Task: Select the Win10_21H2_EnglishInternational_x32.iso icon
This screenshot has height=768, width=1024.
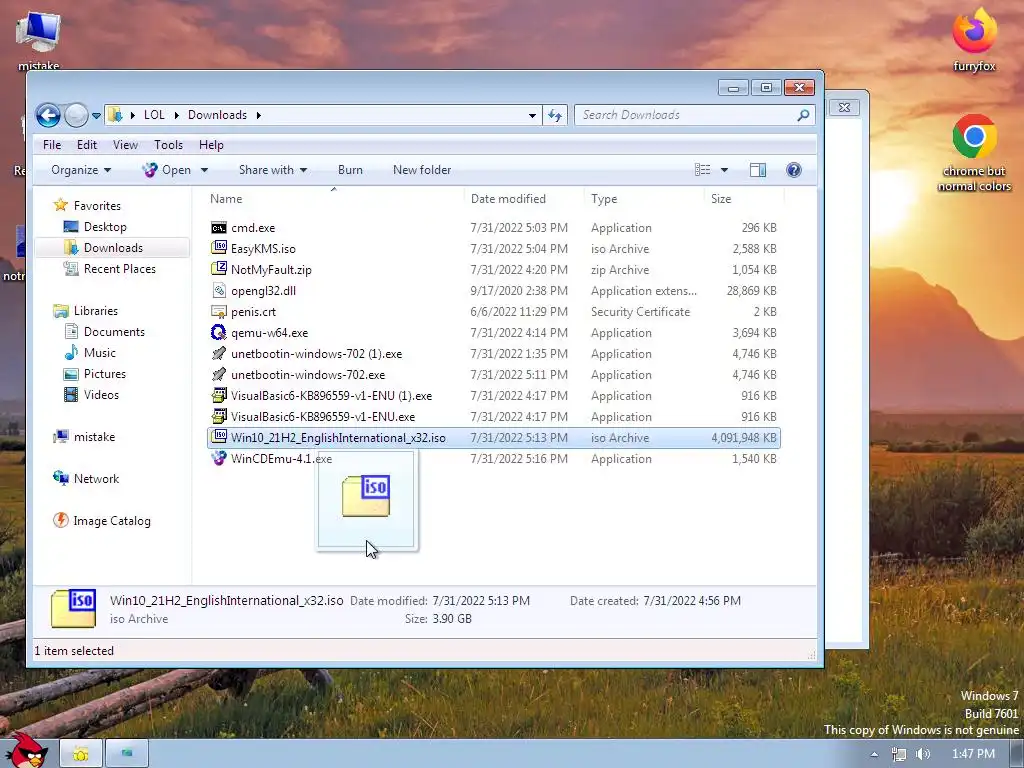Action: point(219,437)
